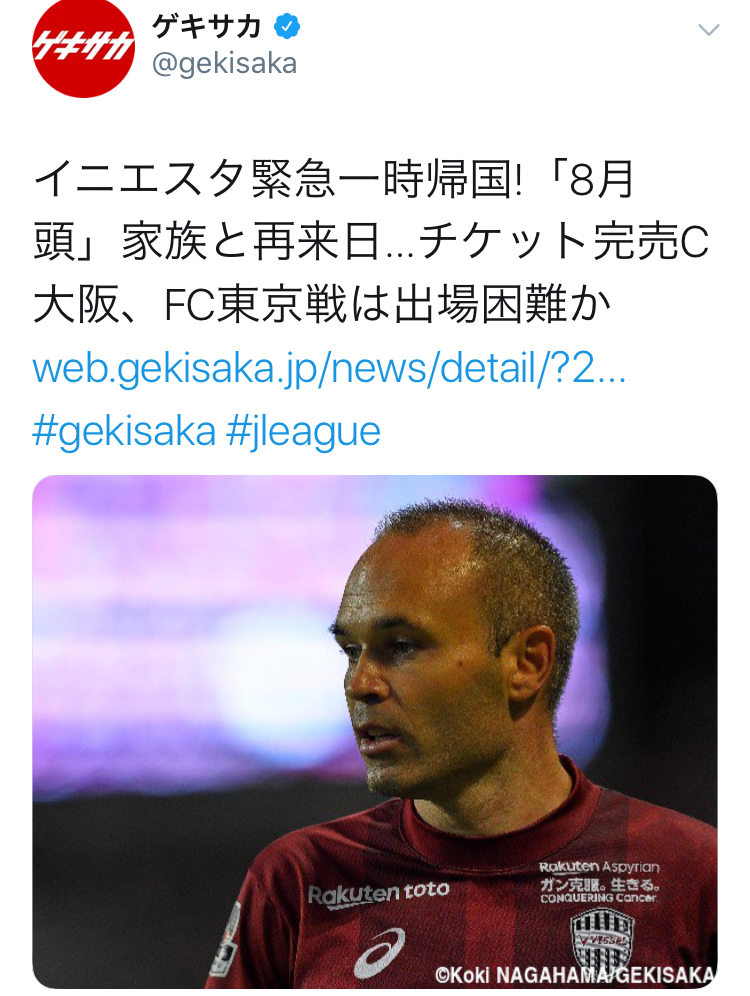Click the Vissel Kobe crest on jersey
750x996 pixels.
pos(601,936)
